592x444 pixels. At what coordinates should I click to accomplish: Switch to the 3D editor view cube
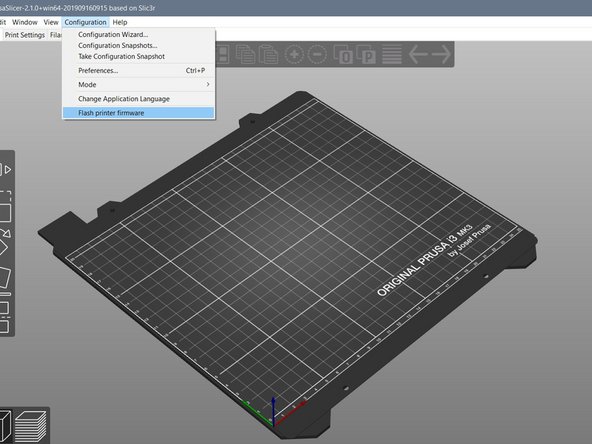[5, 427]
